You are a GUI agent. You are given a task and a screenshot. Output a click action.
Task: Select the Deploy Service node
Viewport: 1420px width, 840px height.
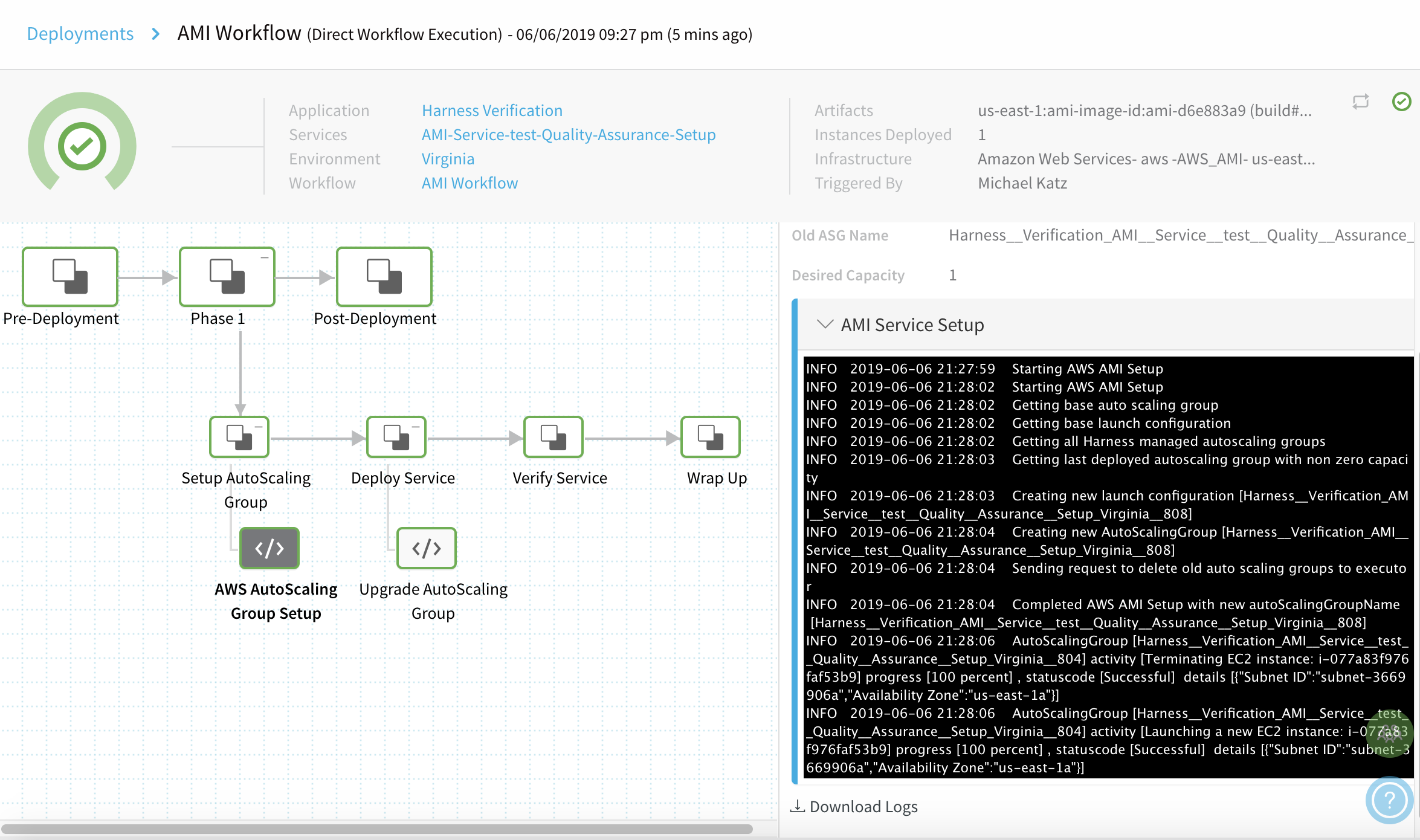tap(396, 437)
